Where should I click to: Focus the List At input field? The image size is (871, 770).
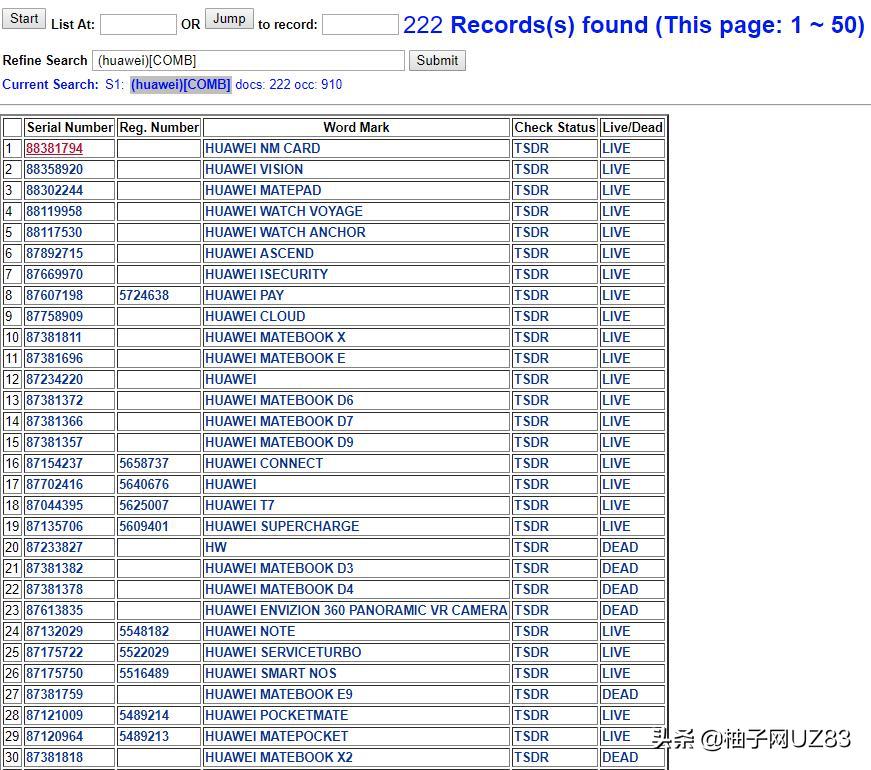(x=138, y=24)
